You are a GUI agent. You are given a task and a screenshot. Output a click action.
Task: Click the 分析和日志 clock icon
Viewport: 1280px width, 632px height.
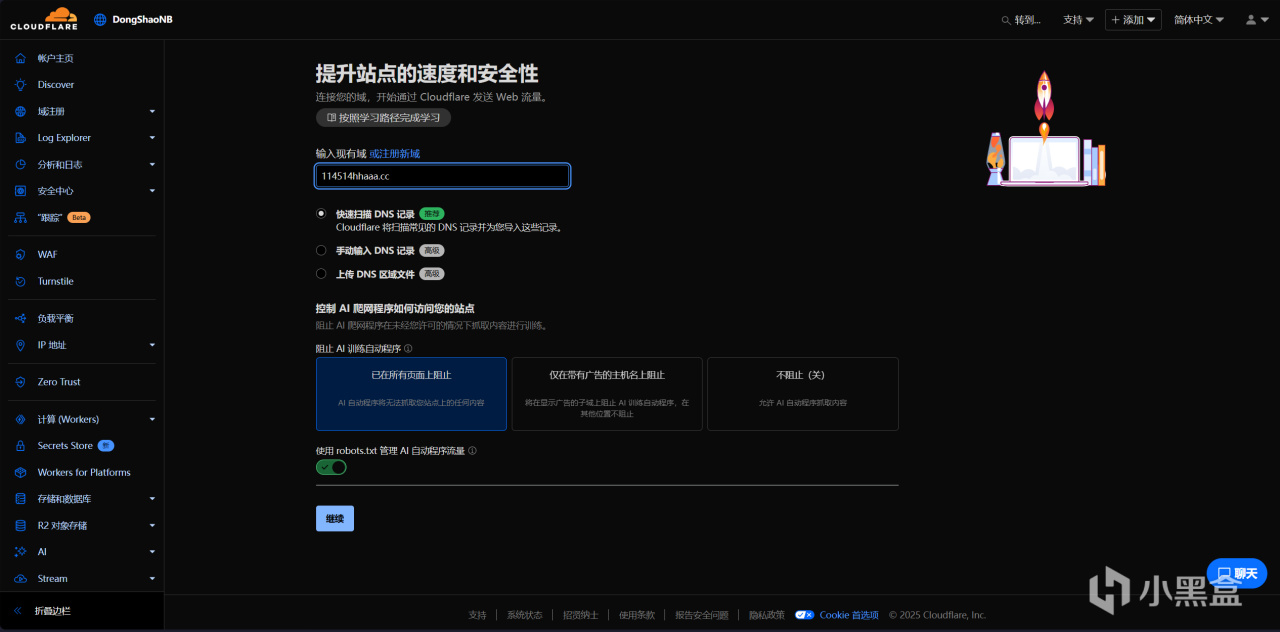click(20, 164)
